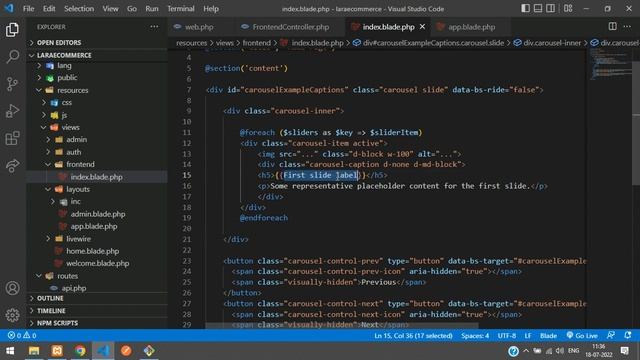Viewport: 640px width, 360px height.
Task: Open the Explorer view in activity bar
Action: 12,29
